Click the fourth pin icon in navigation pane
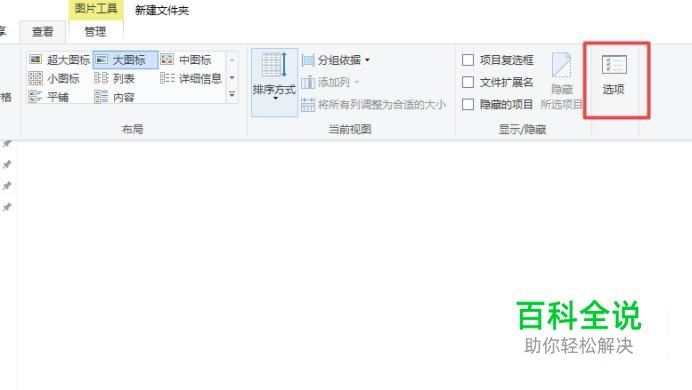This screenshot has height=390, width=692. [x=7, y=207]
